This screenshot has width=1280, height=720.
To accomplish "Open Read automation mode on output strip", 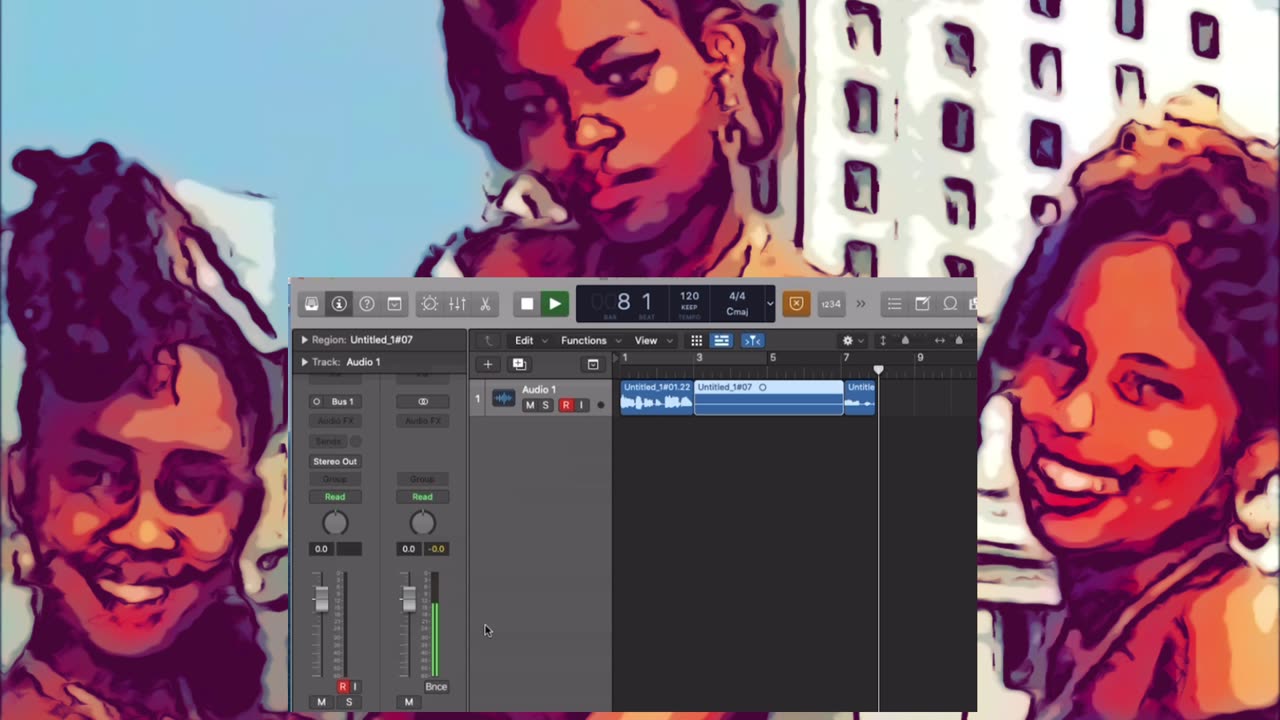I will [x=422, y=497].
